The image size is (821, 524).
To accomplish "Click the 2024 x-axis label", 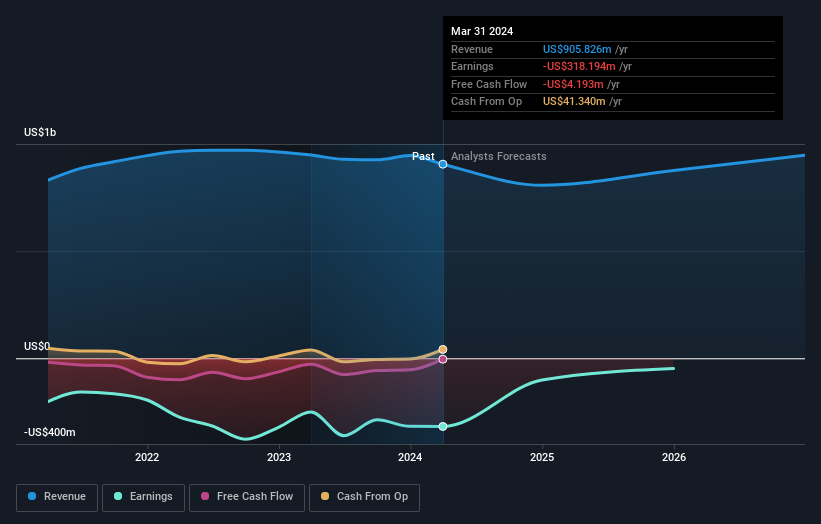I will (410, 457).
